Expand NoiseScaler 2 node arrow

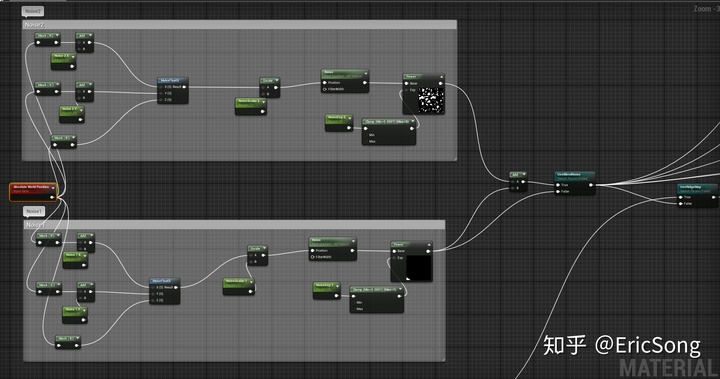tap(263, 101)
